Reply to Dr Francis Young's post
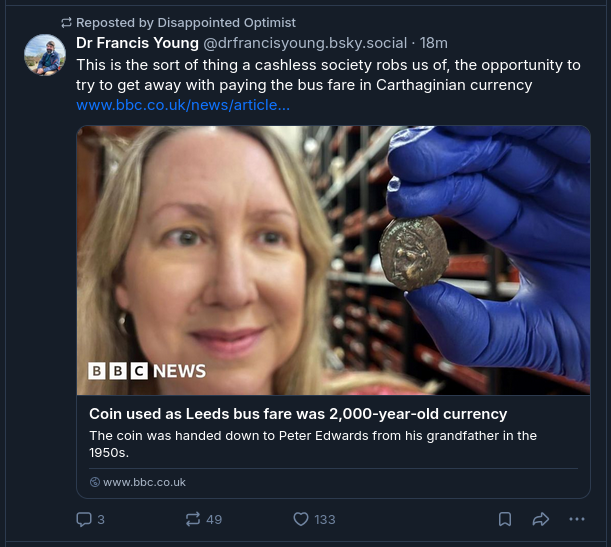The width and height of the screenshot is (611, 547). point(85,519)
